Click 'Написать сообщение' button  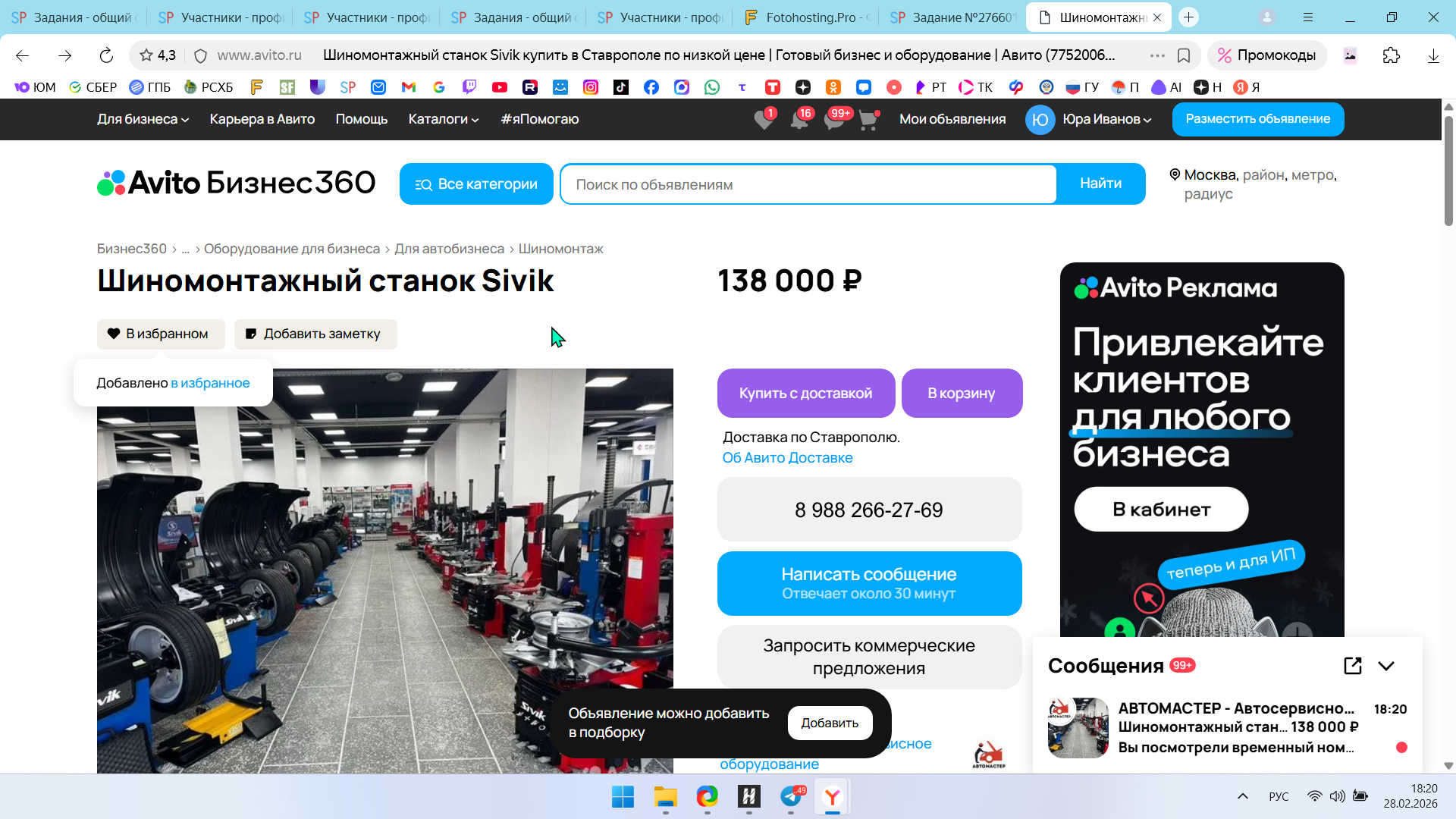pos(869,583)
